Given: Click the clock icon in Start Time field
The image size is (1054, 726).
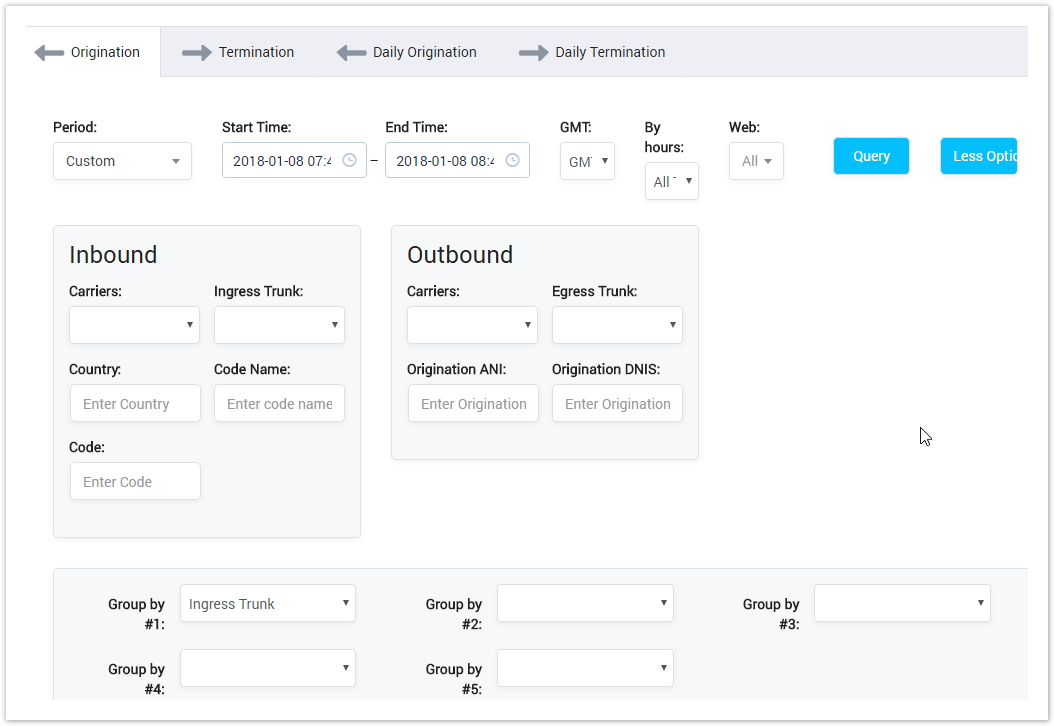Looking at the screenshot, I should point(349,160).
